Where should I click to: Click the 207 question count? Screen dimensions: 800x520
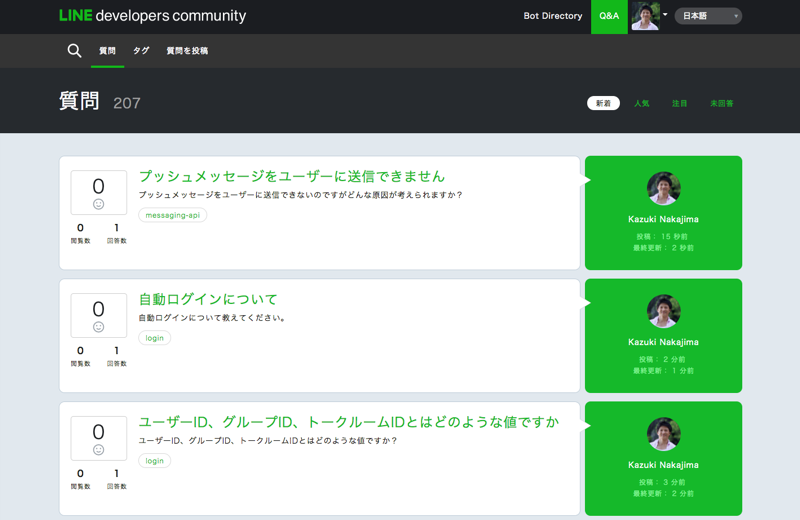pyautogui.click(x=127, y=103)
